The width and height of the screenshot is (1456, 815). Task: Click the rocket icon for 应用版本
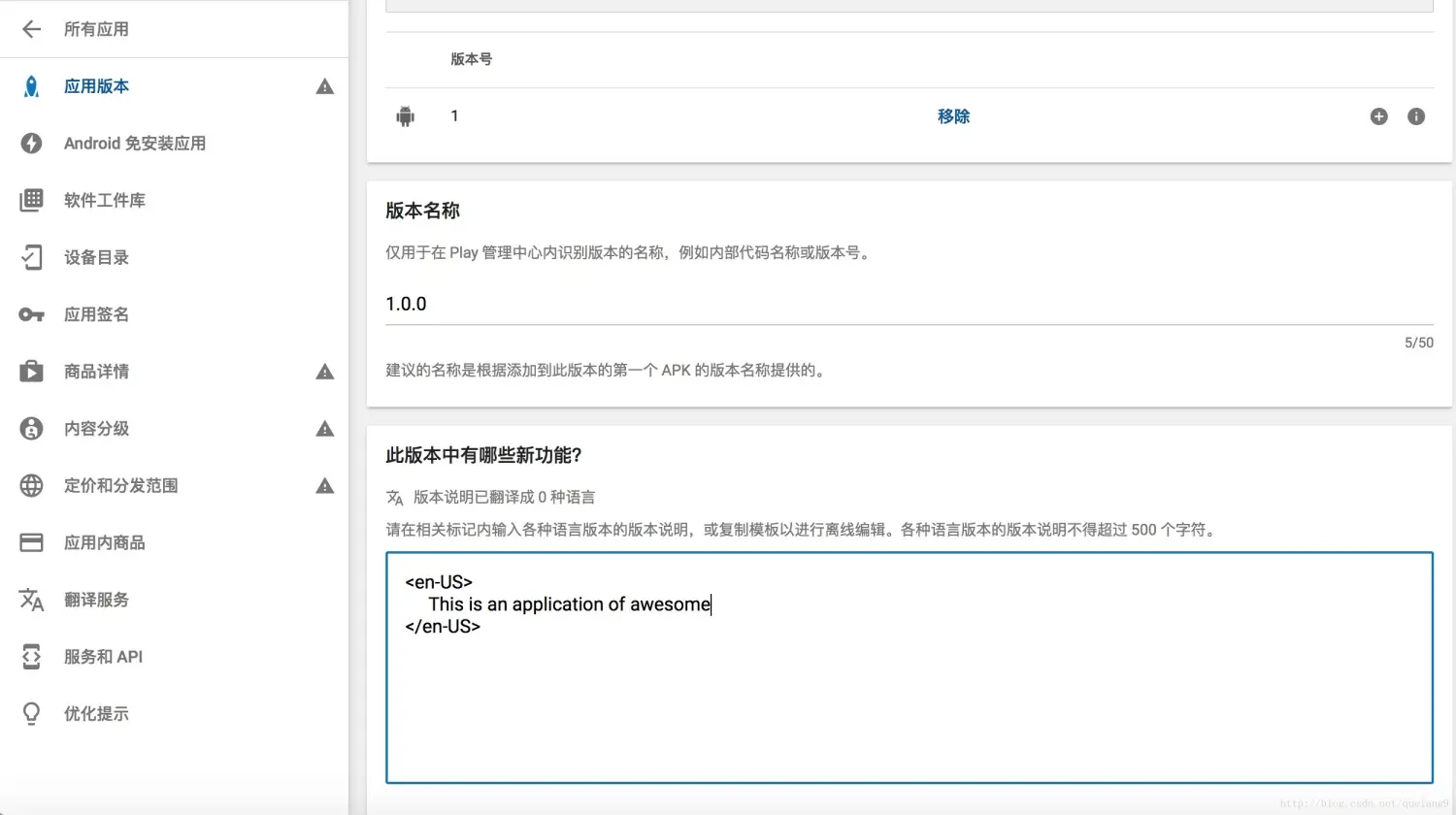31,86
